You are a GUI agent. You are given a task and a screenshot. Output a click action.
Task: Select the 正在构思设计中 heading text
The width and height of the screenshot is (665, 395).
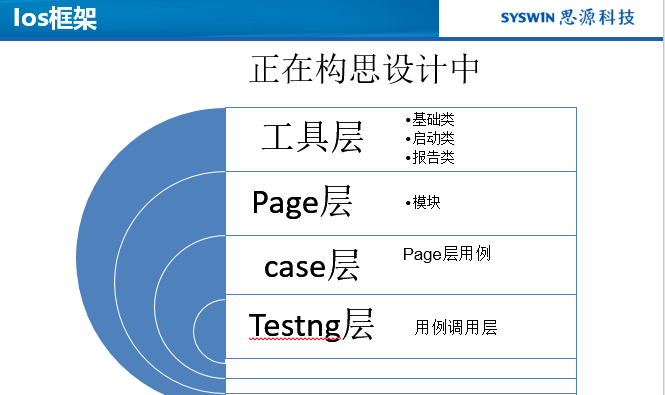click(x=364, y=69)
